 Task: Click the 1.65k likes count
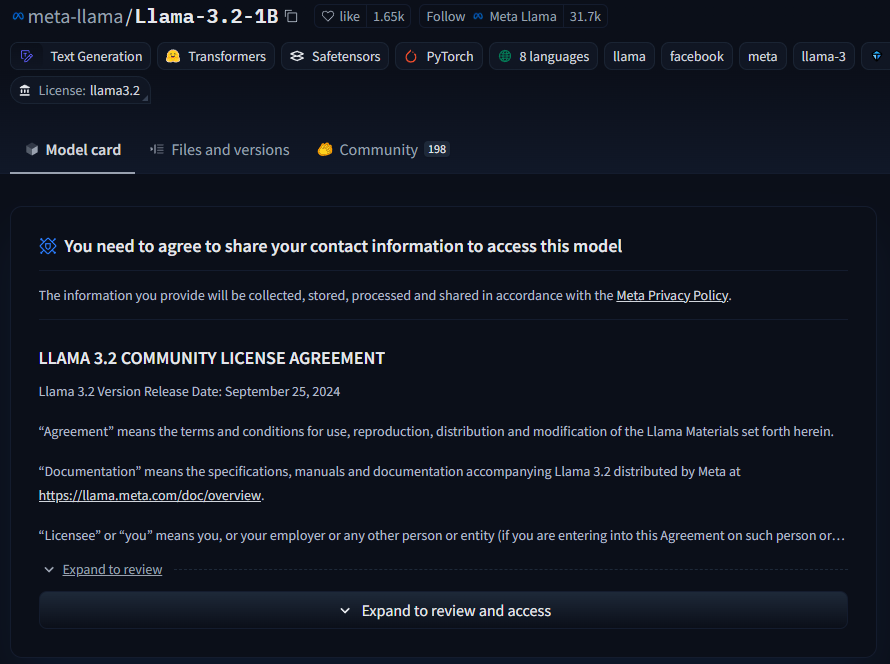[x=389, y=16]
